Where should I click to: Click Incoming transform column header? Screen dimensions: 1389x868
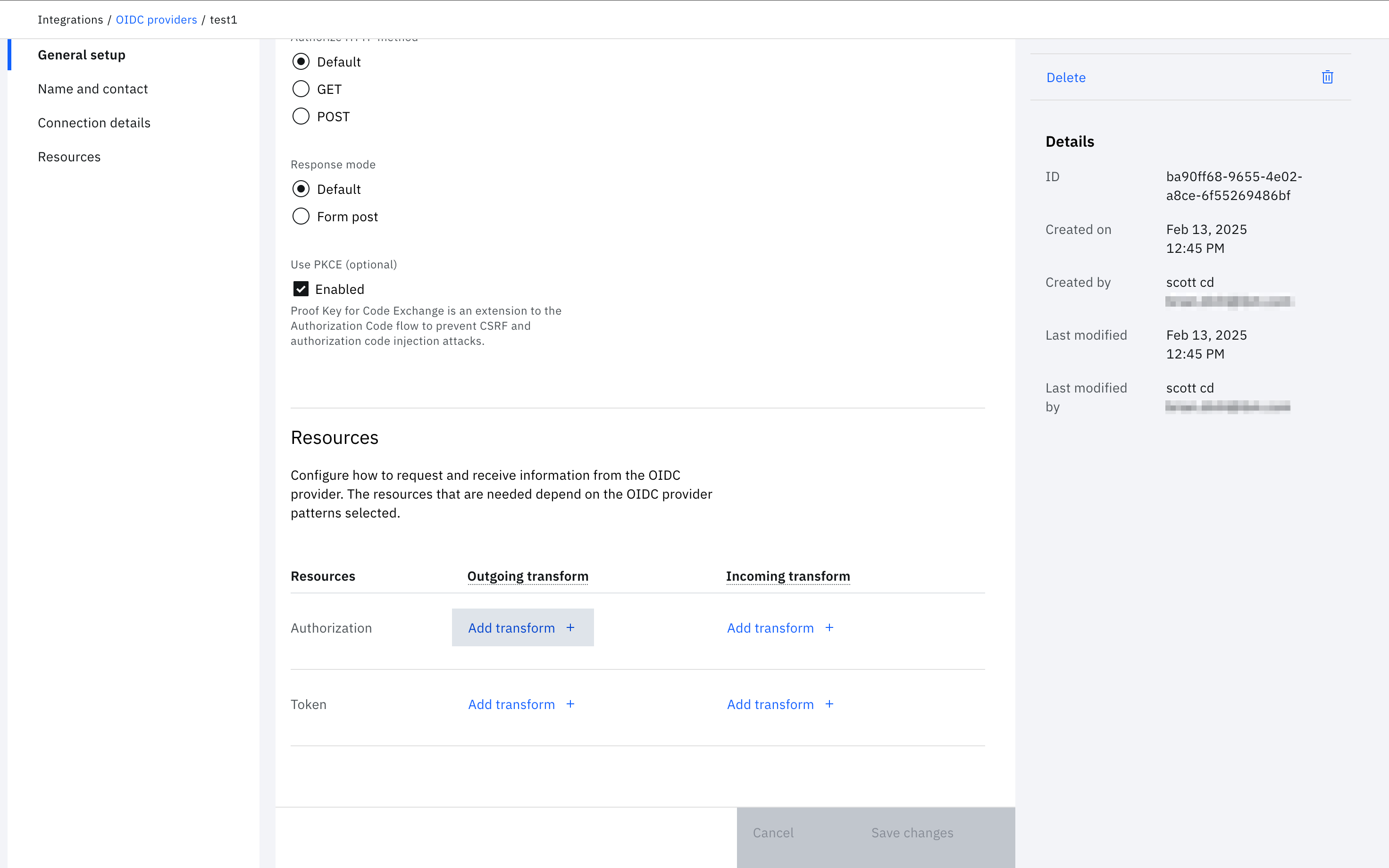(x=787, y=576)
